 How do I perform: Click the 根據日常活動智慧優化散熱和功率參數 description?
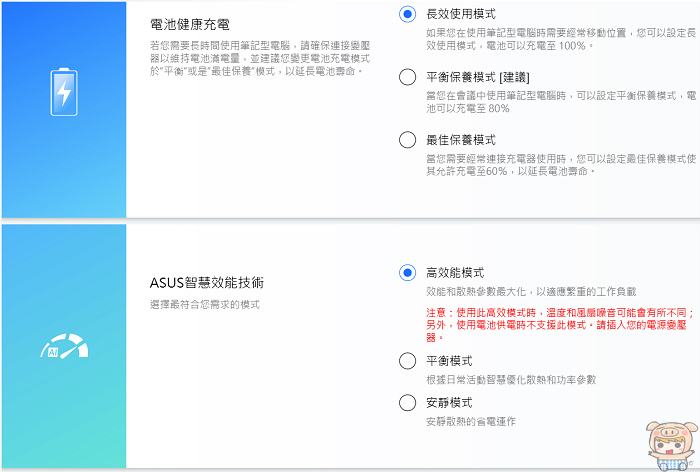tap(512, 380)
